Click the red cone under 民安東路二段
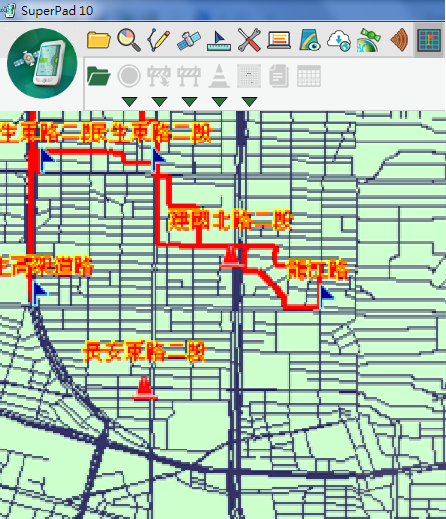The width and height of the screenshot is (446, 519). coord(145,388)
